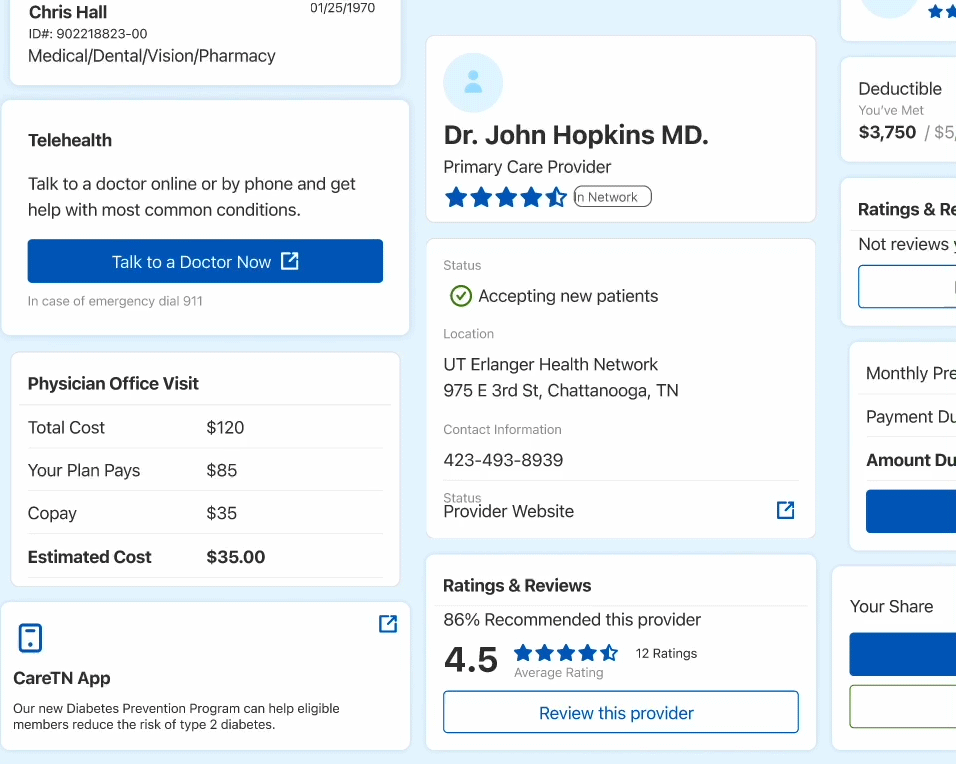
Task: Click the In Network badge
Action: pos(612,197)
